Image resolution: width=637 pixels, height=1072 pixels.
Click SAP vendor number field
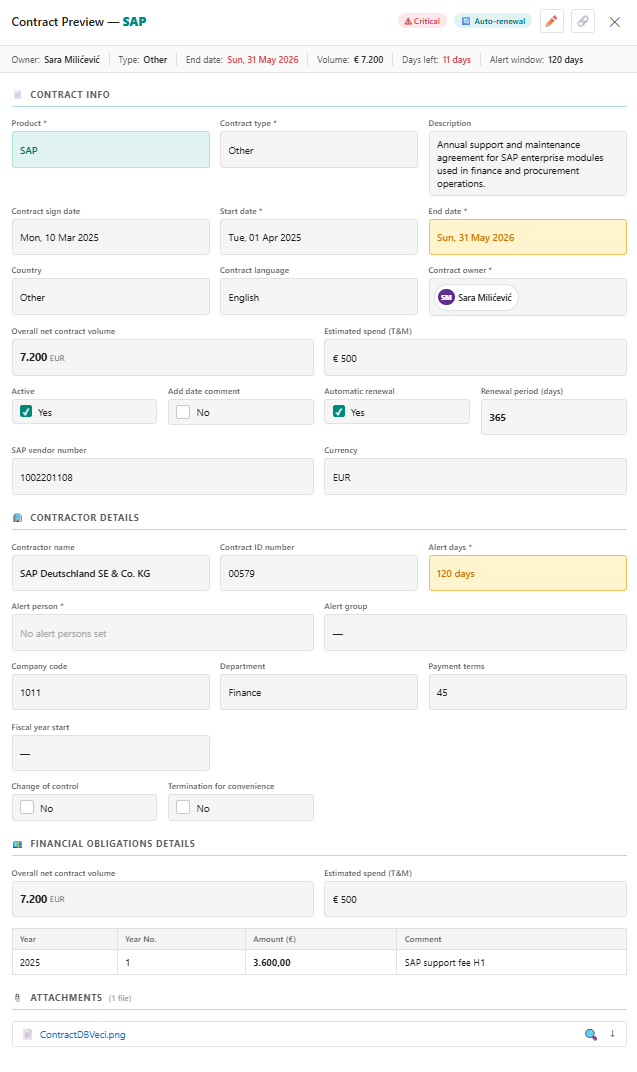(x=163, y=477)
